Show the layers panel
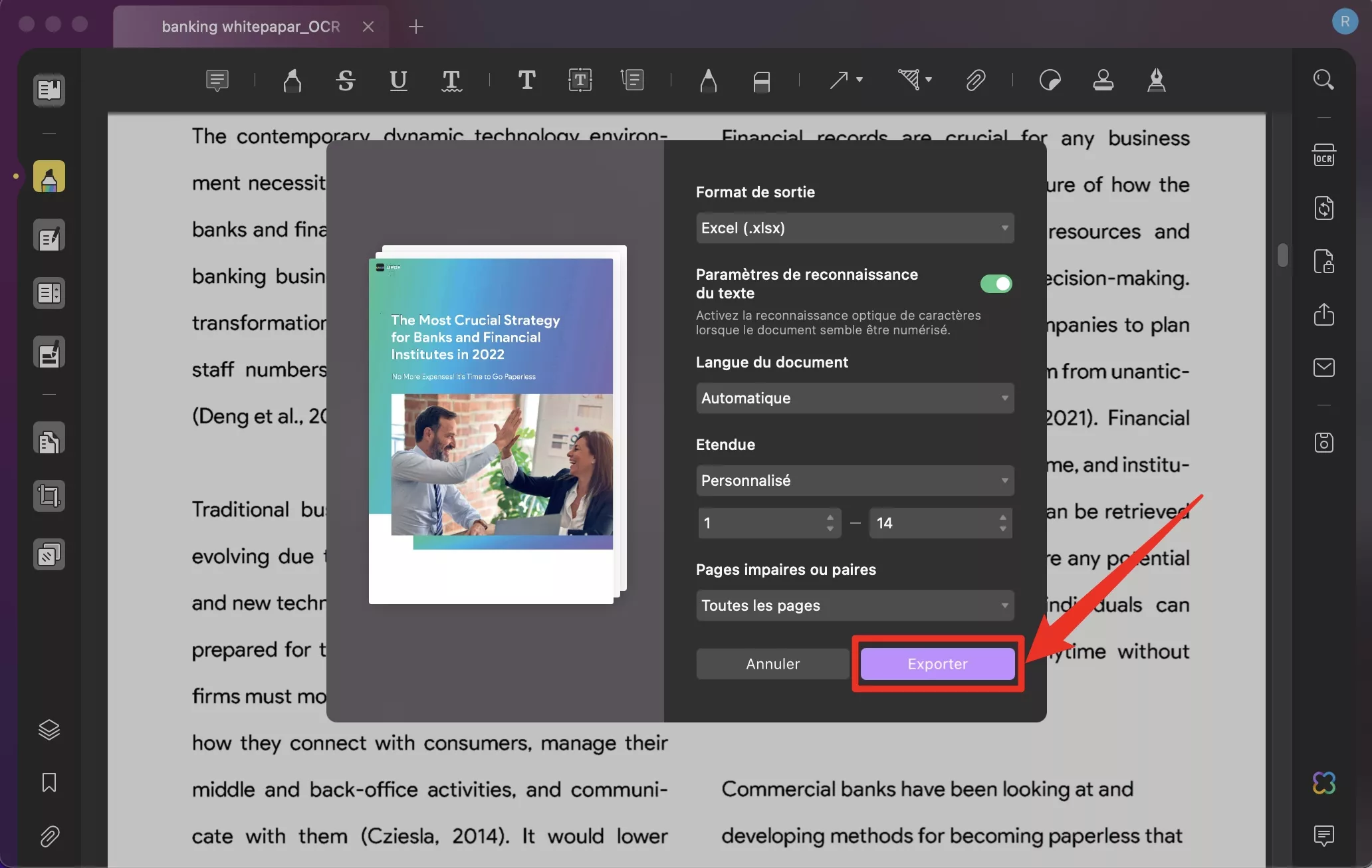 click(49, 730)
